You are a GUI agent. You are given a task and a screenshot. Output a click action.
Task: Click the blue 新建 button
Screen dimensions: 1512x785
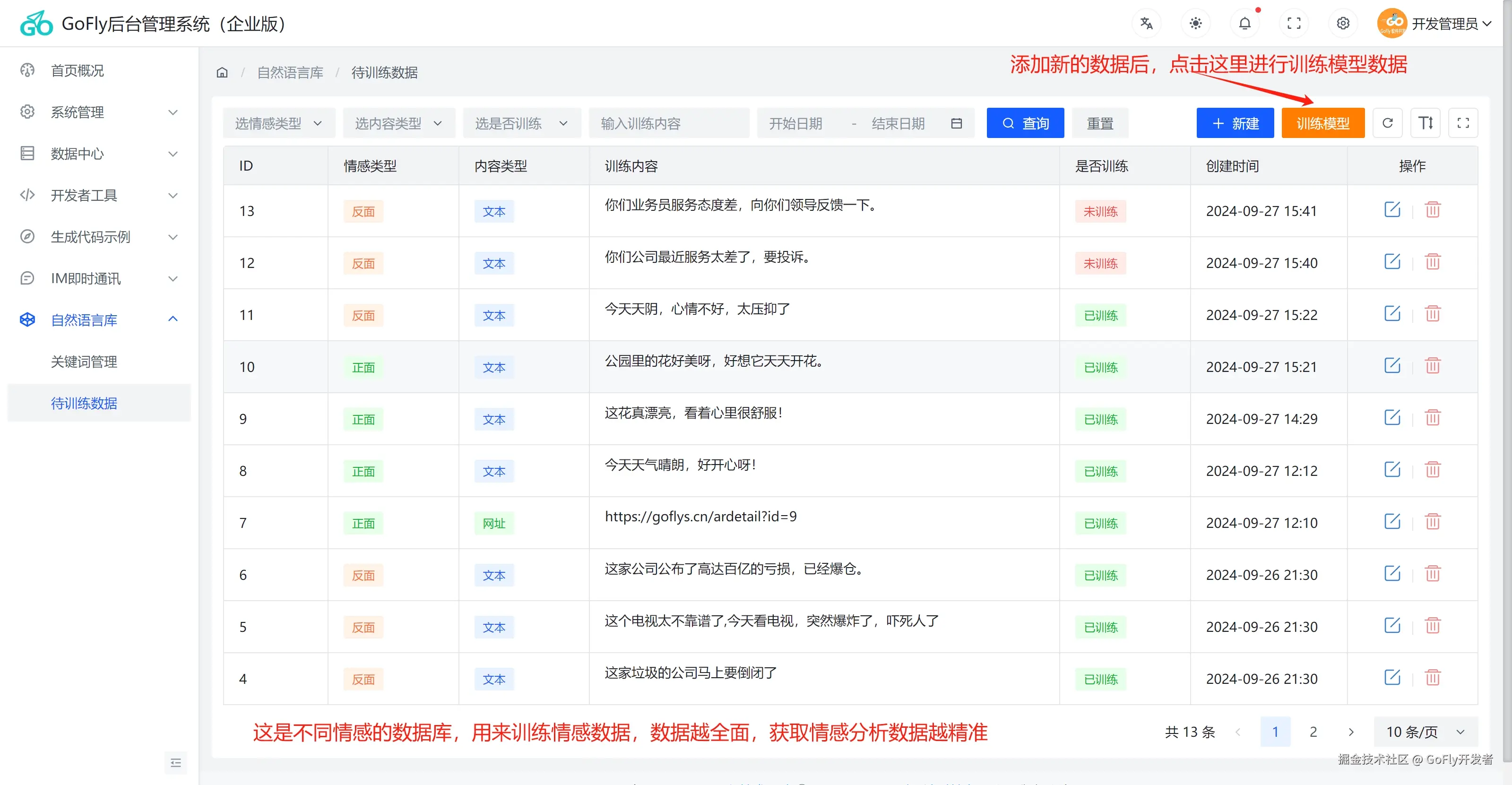pos(1235,123)
